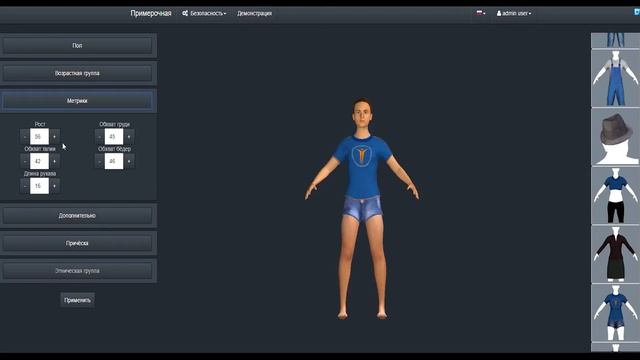This screenshot has width=640, height=360.
Task: Open the language flag dropdown
Action: coord(481,13)
